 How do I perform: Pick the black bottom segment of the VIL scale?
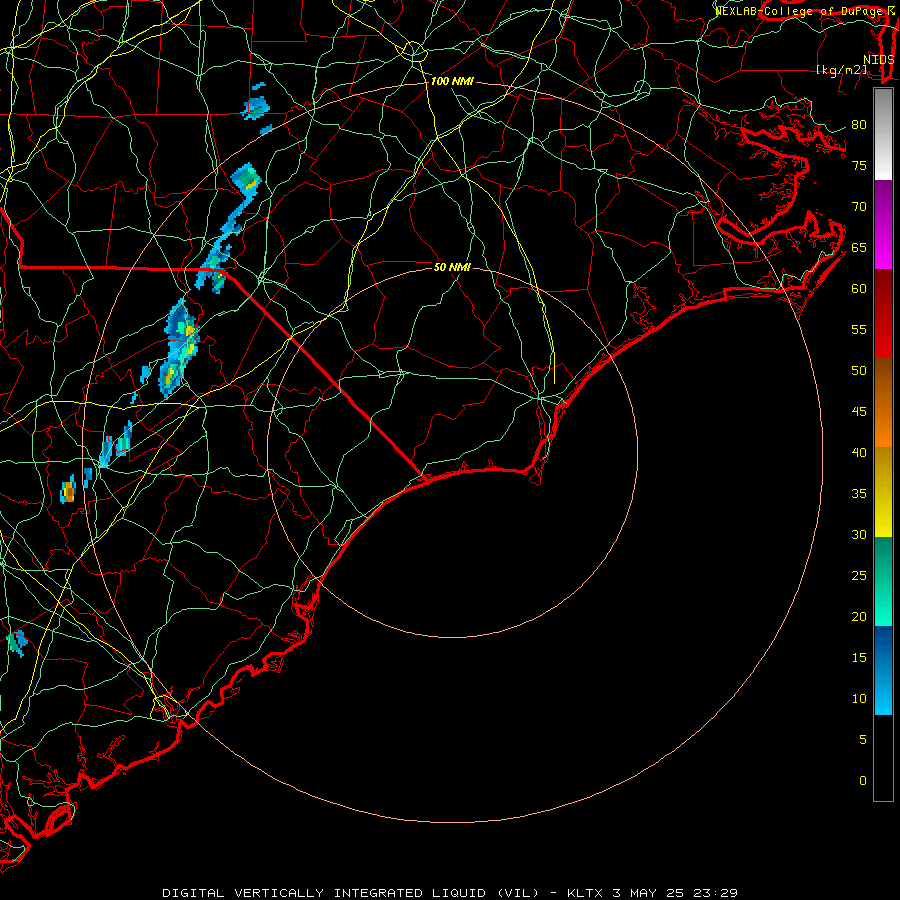click(x=883, y=757)
